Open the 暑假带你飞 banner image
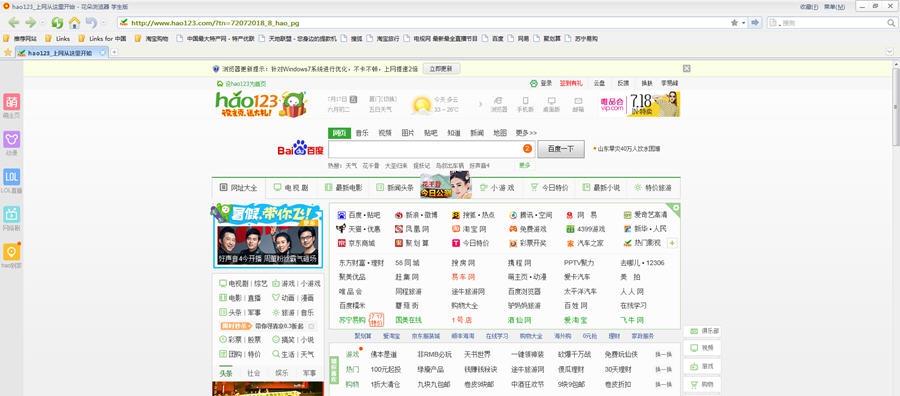Screen dimensions: 900x396 [x=267, y=235]
